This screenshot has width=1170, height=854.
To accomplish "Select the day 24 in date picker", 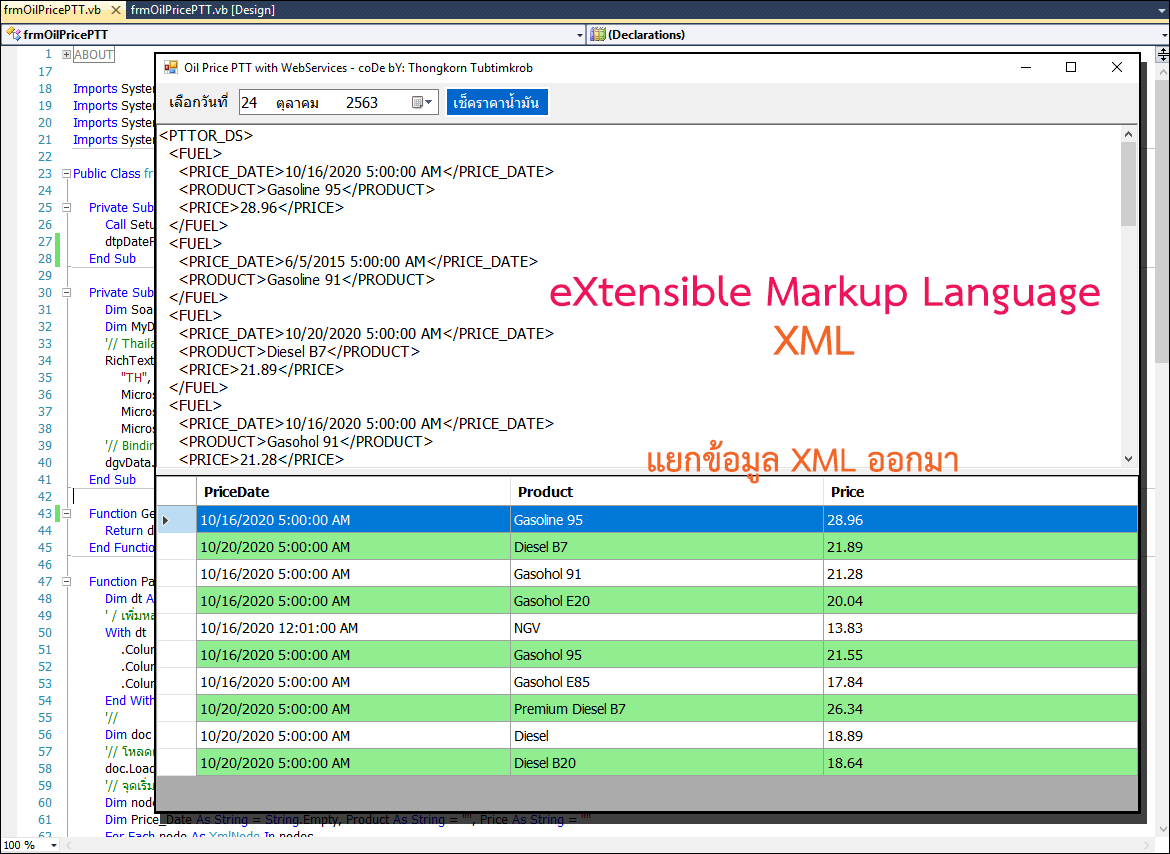I will 249,103.
